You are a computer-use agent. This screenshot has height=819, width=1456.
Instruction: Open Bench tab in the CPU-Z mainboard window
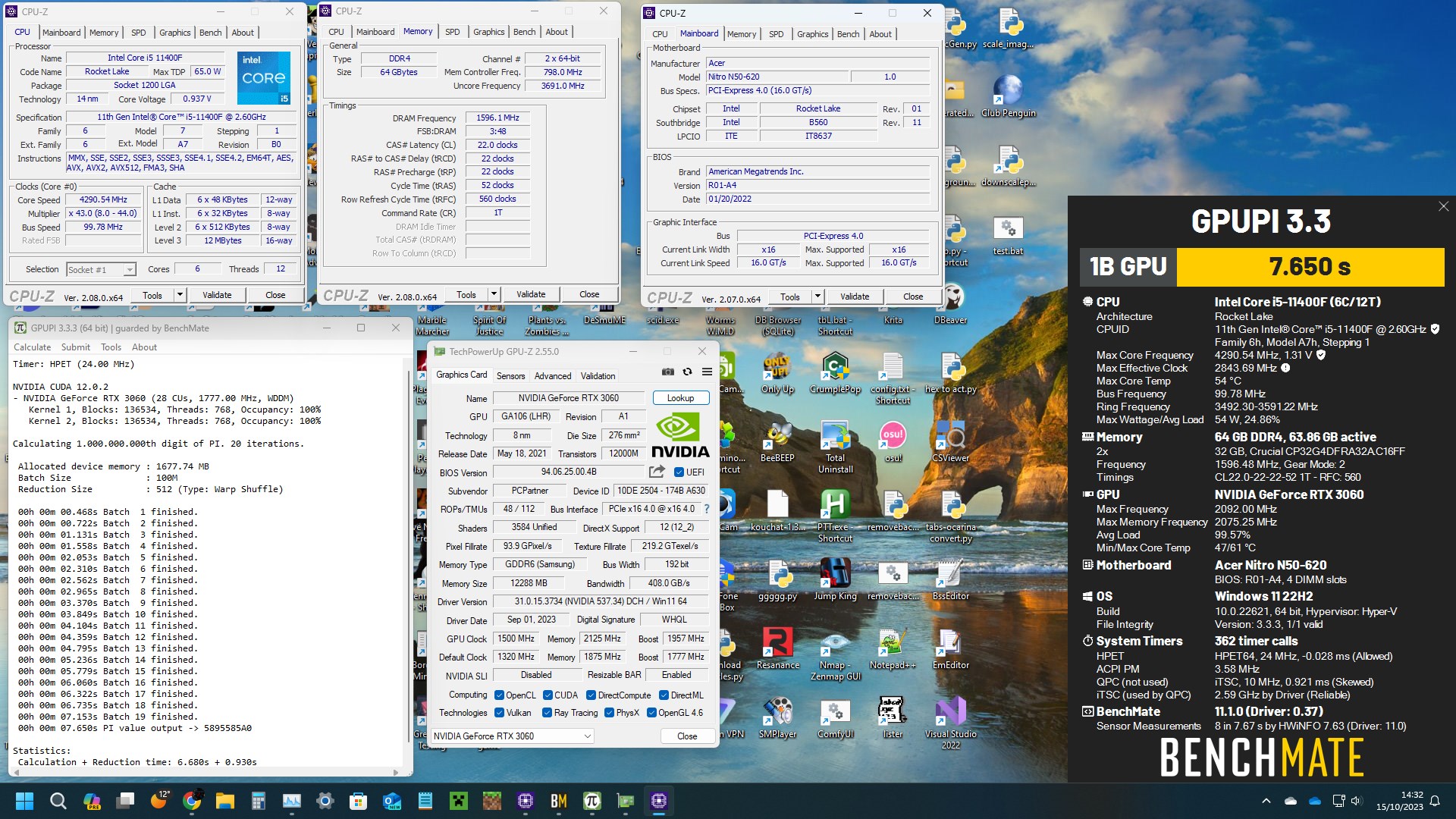pyautogui.click(x=848, y=34)
